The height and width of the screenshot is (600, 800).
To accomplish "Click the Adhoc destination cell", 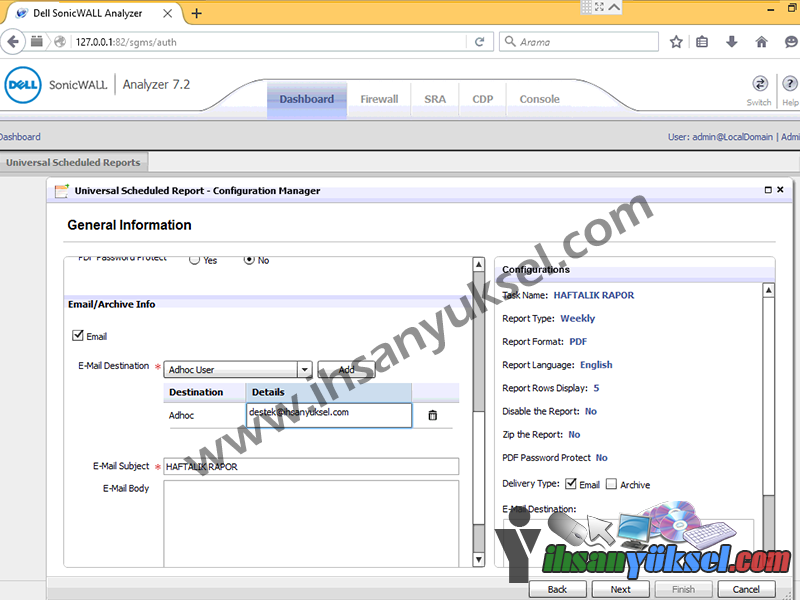I will tap(182, 415).
